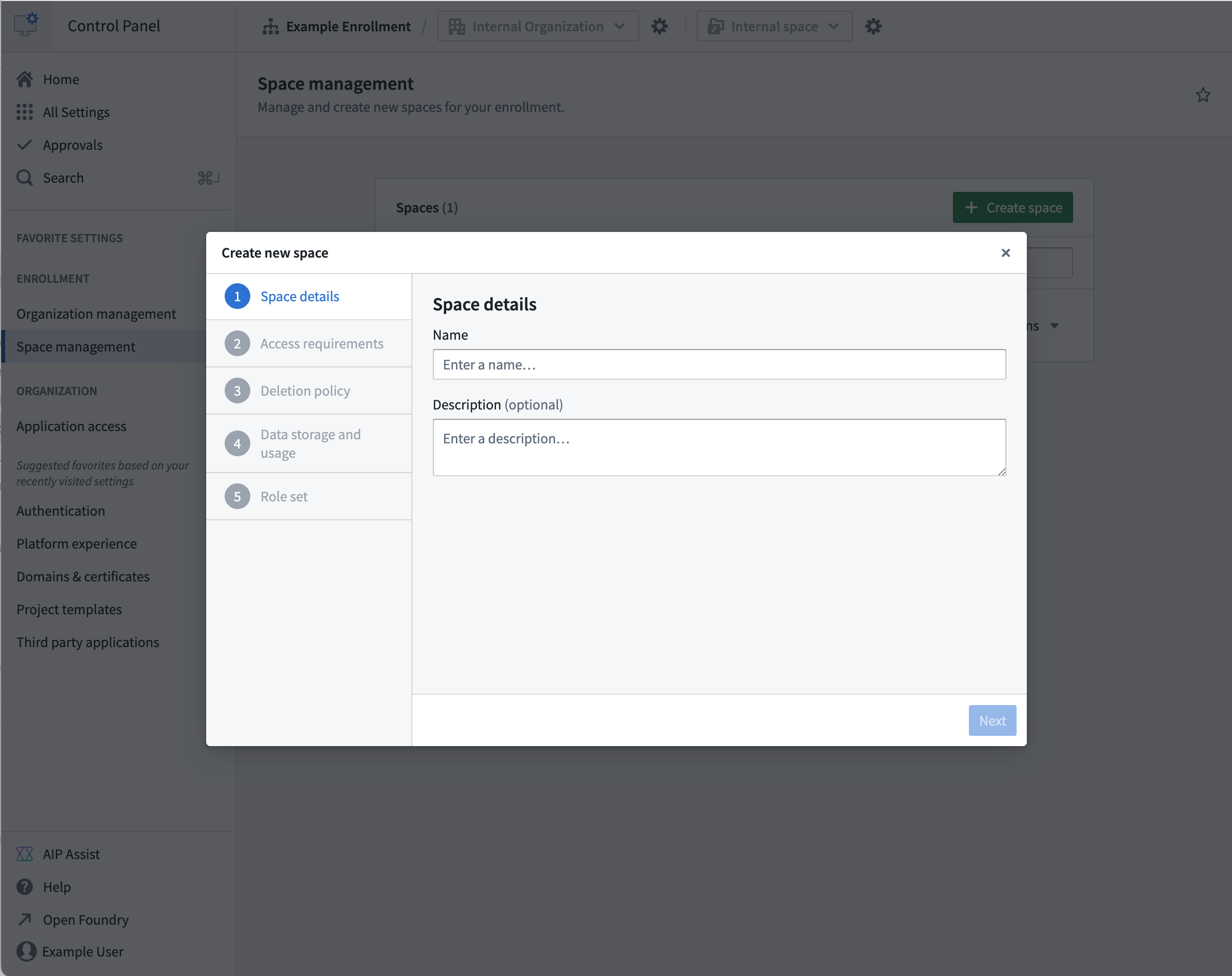Viewport: 1232px width, 976px height.
Task: Expand the Internal Organization dropdown
Action: 538,26
